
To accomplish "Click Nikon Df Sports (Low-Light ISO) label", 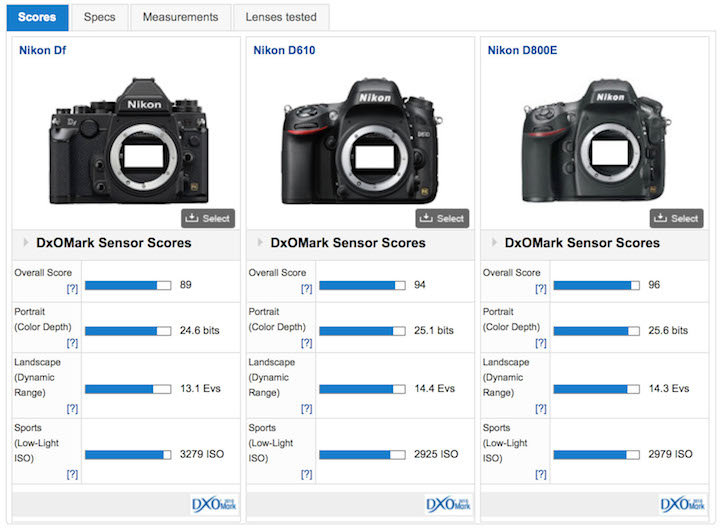I will tap(37, 443).
